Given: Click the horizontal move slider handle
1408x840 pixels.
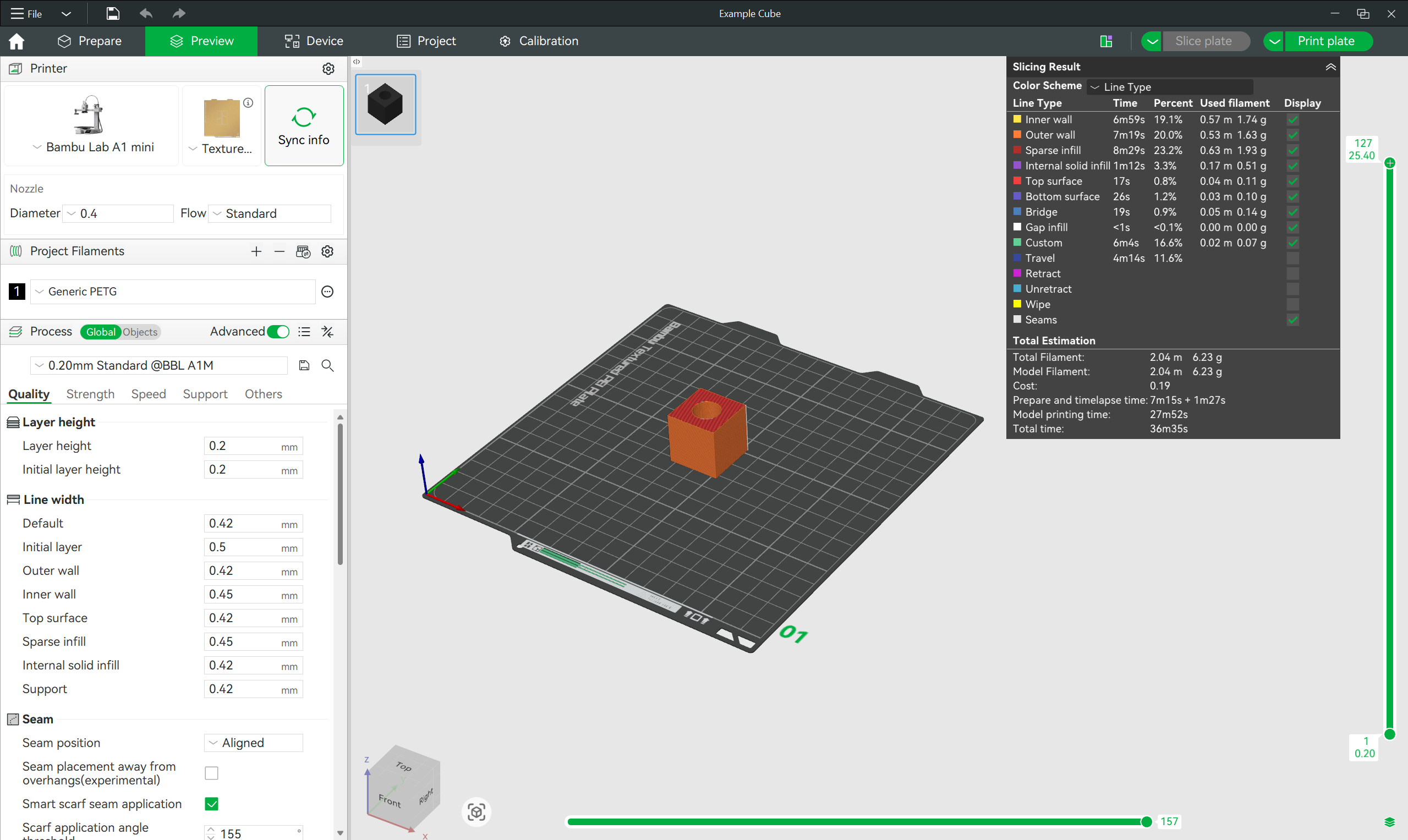Looking at the screenshot, I should point(1147,822).
